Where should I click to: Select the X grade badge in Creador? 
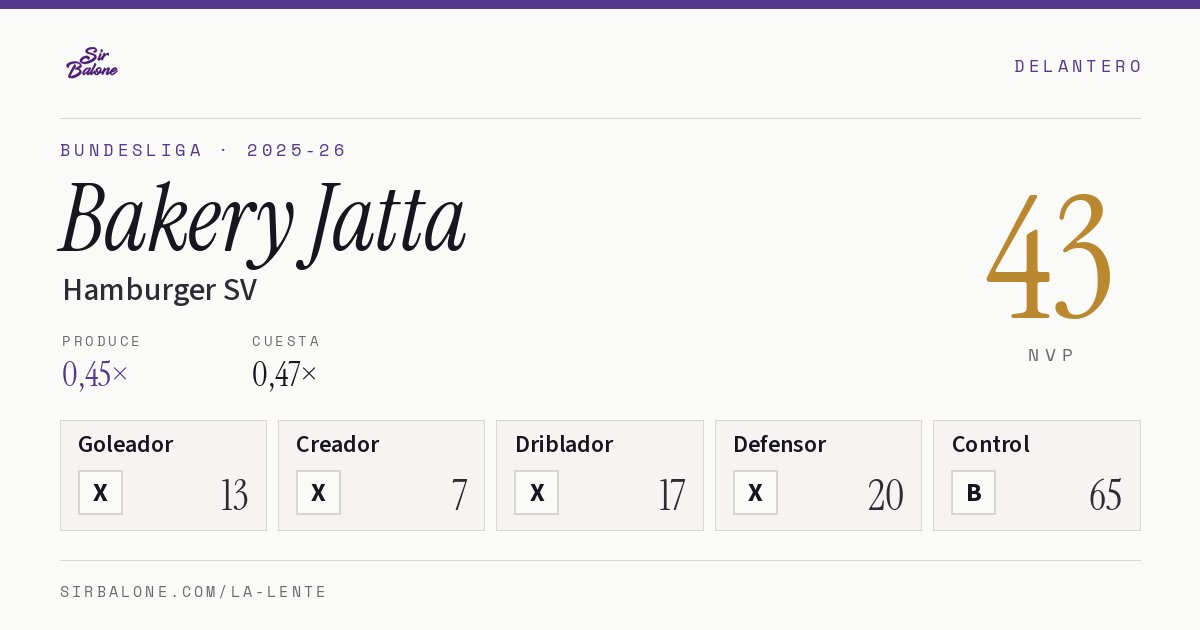coord(318,492)
